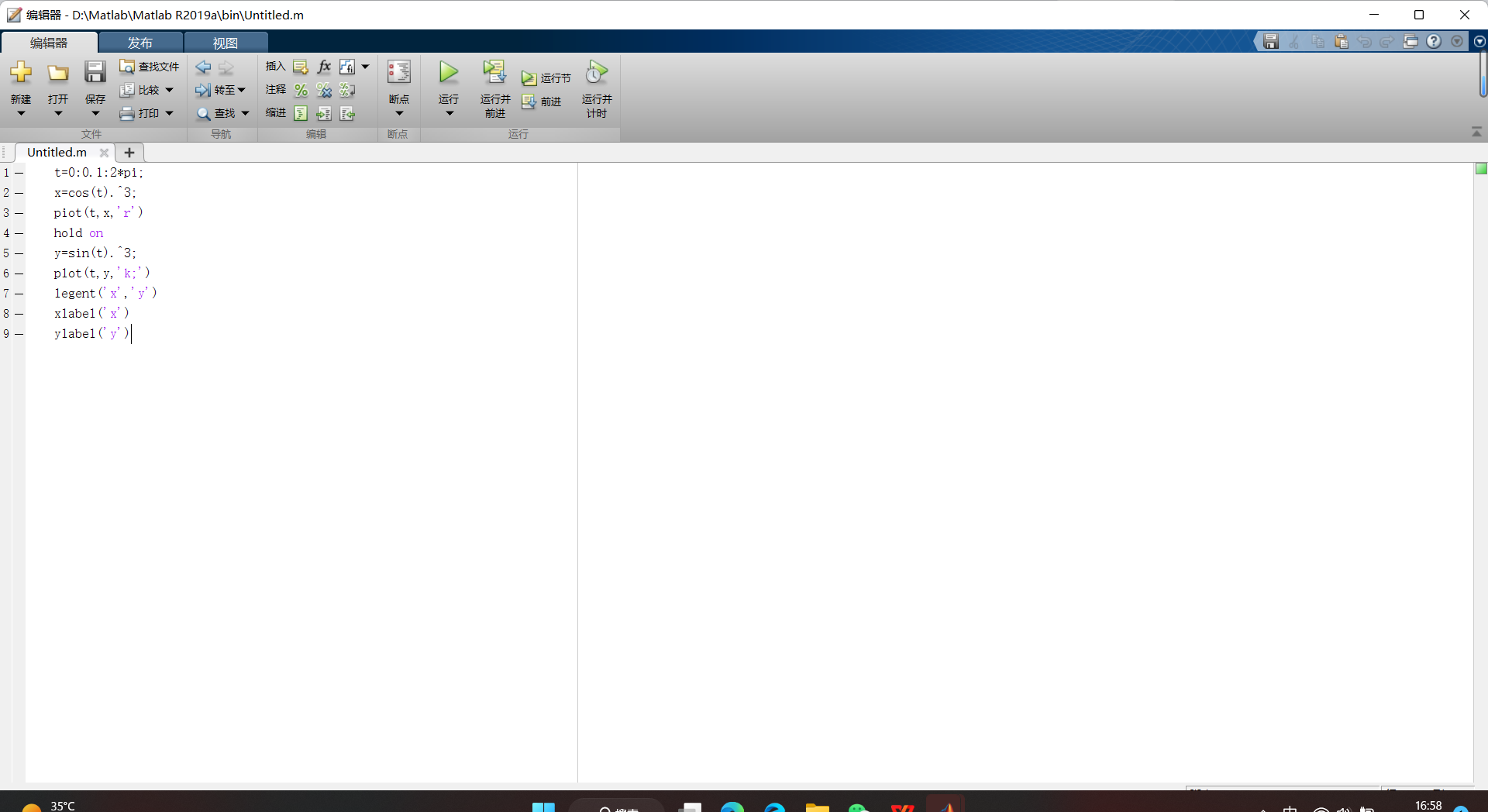The width and height of the screenshot is (1488, 812).
Task: Click the wrap comments icon
Action: pos(347,90)
